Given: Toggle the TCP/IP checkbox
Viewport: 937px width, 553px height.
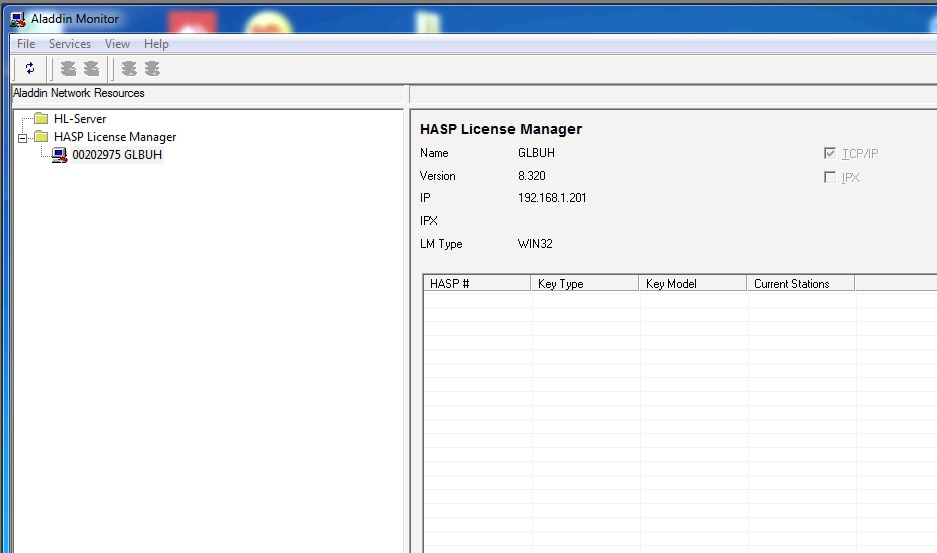Looking at the screenshot, I should coord(829,153).
